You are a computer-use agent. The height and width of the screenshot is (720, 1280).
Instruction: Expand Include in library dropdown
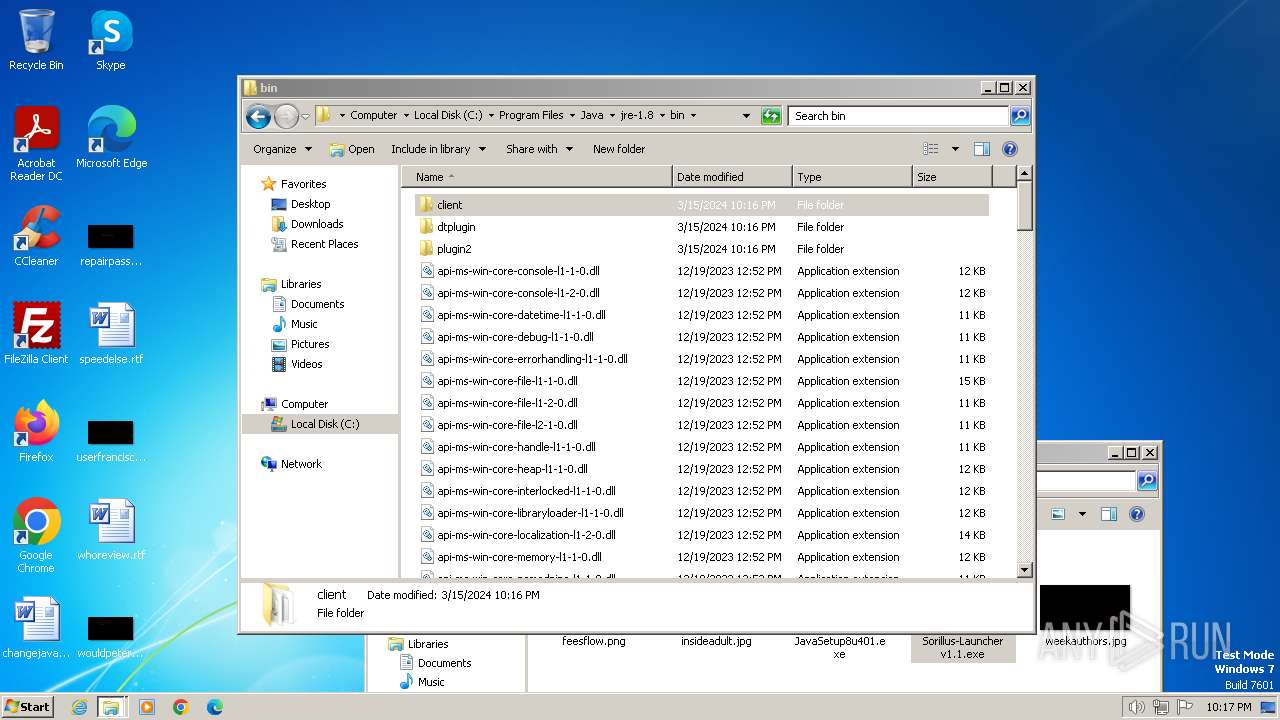click(x=438, y=149)
